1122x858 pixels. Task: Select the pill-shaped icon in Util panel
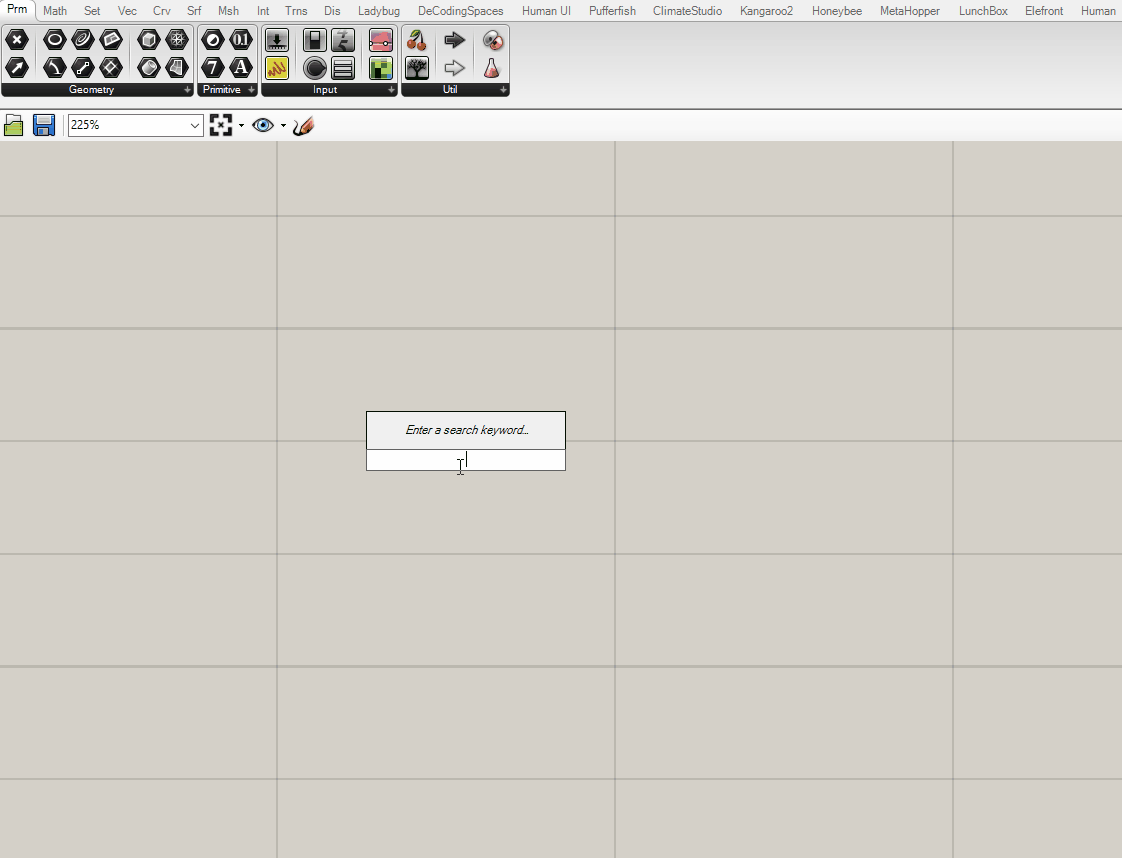click(492, 40)
